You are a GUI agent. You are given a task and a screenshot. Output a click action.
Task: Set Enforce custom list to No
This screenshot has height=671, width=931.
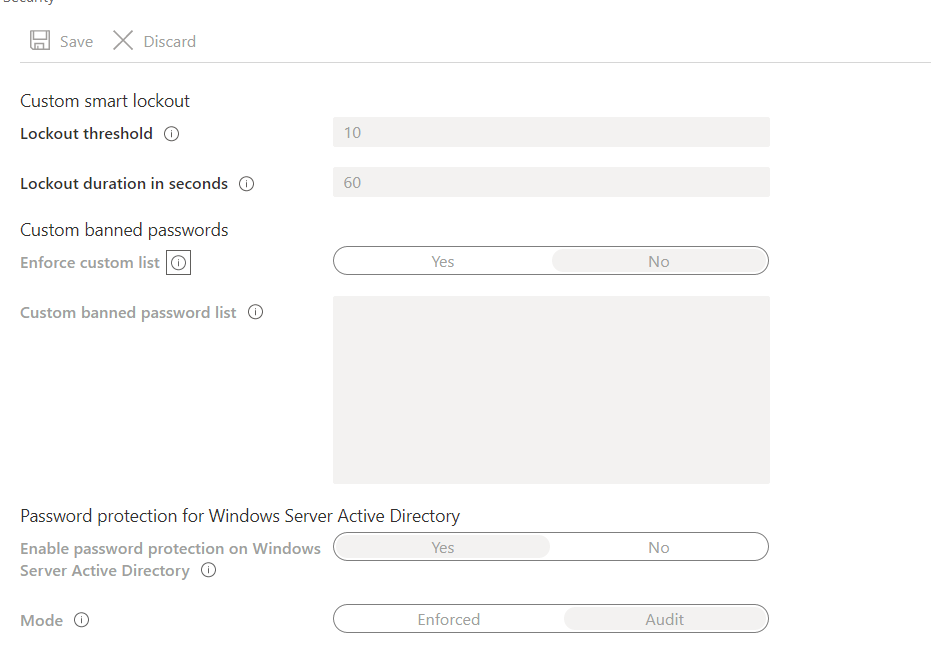coord(658,262)
